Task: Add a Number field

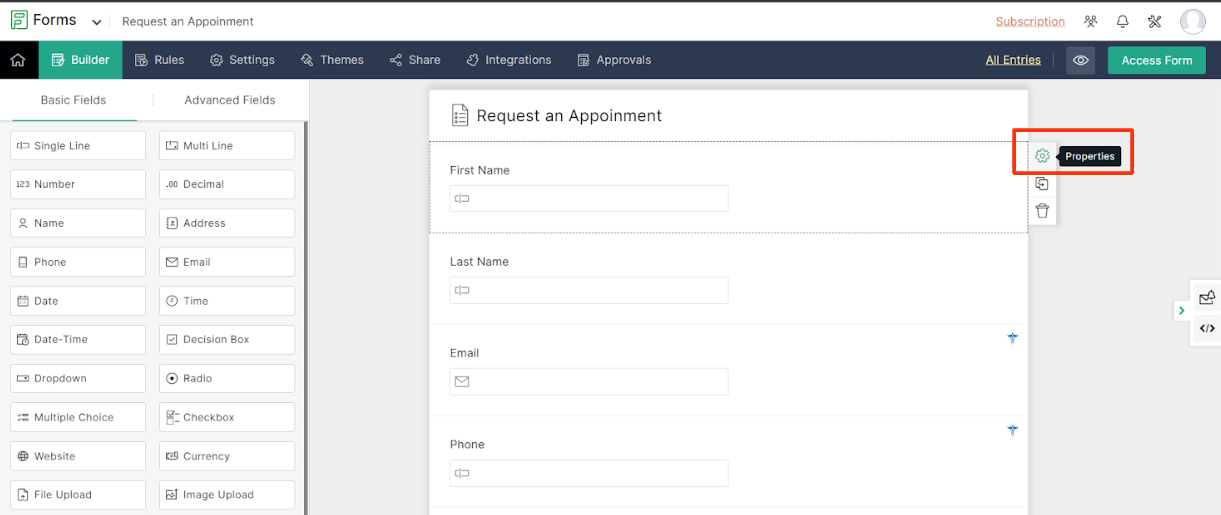Action: pyautogui.click(x=78, y=184)
